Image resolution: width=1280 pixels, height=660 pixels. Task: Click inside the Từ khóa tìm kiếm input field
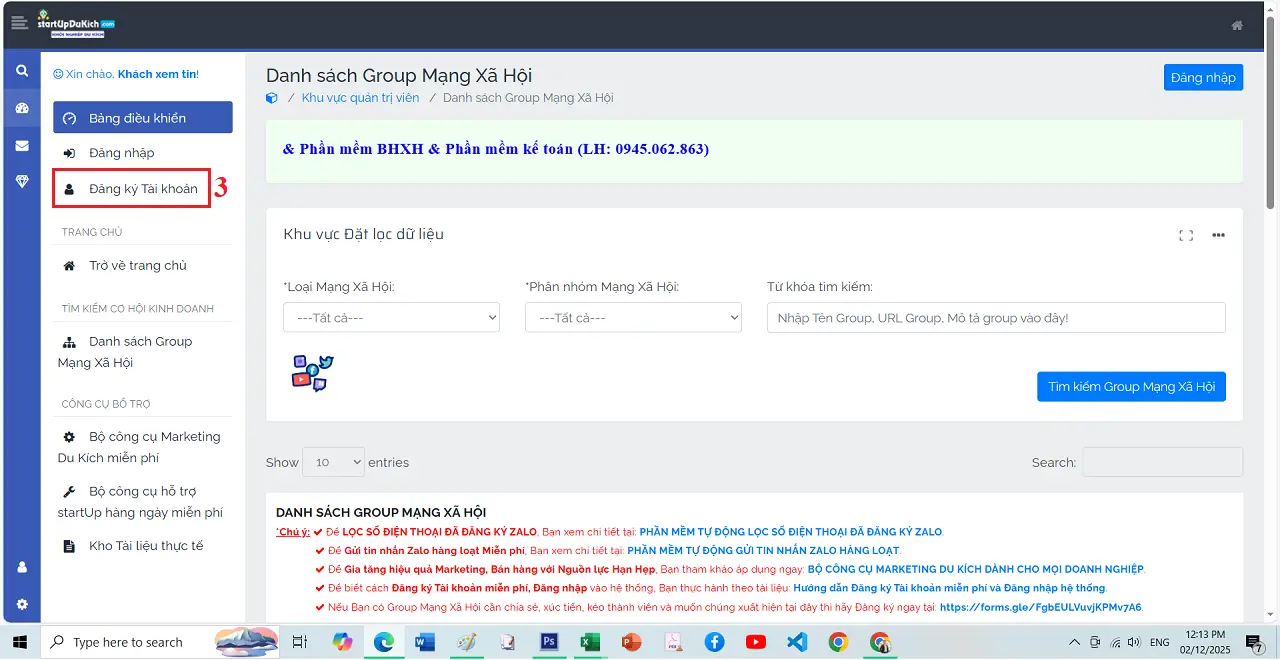995,317
